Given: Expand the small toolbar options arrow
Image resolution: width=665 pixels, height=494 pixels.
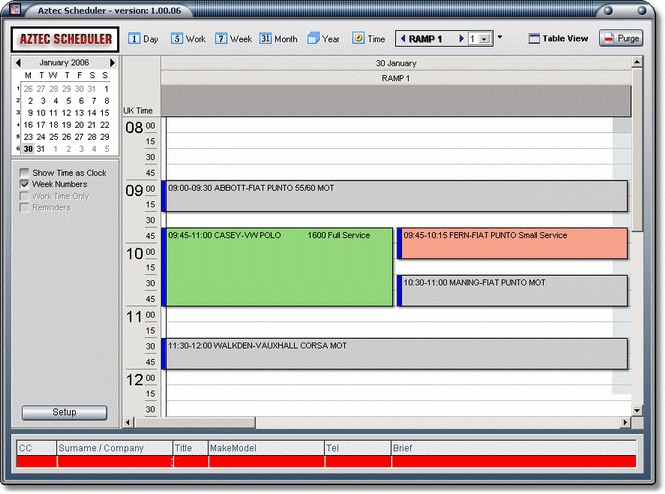Looking at the screenshot, I should pyautogui.click(x=500, y=37).
